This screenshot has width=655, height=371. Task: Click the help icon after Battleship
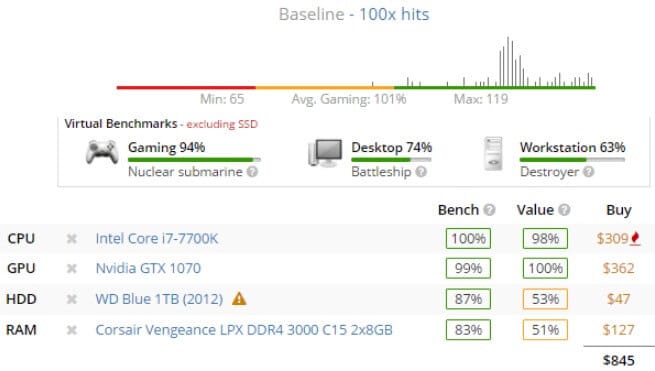tap(421, 172)
